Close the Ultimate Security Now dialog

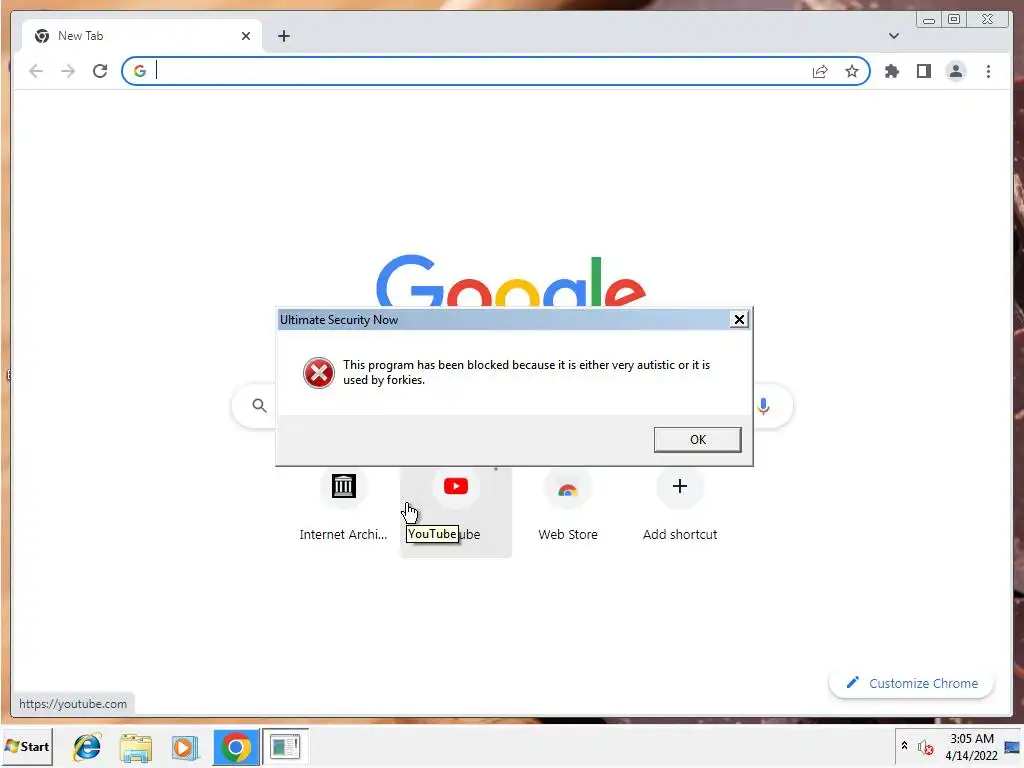coord(739,319)
